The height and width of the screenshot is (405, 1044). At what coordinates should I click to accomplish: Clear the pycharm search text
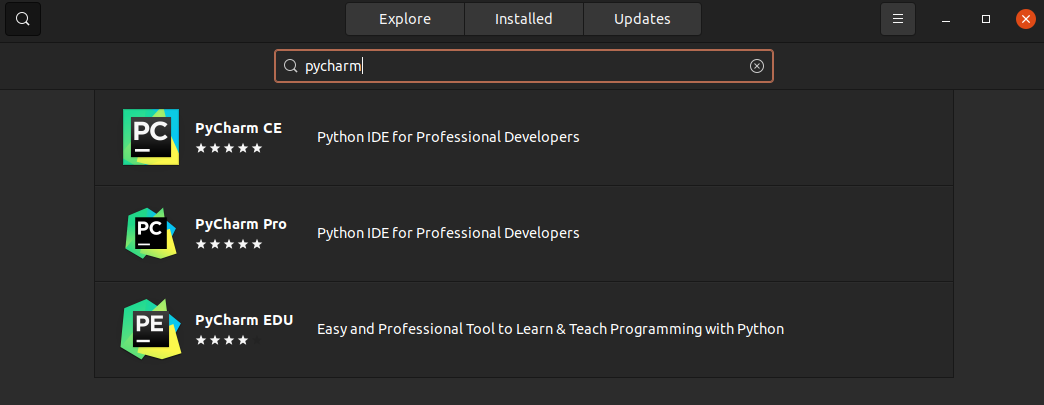[756, 66]
